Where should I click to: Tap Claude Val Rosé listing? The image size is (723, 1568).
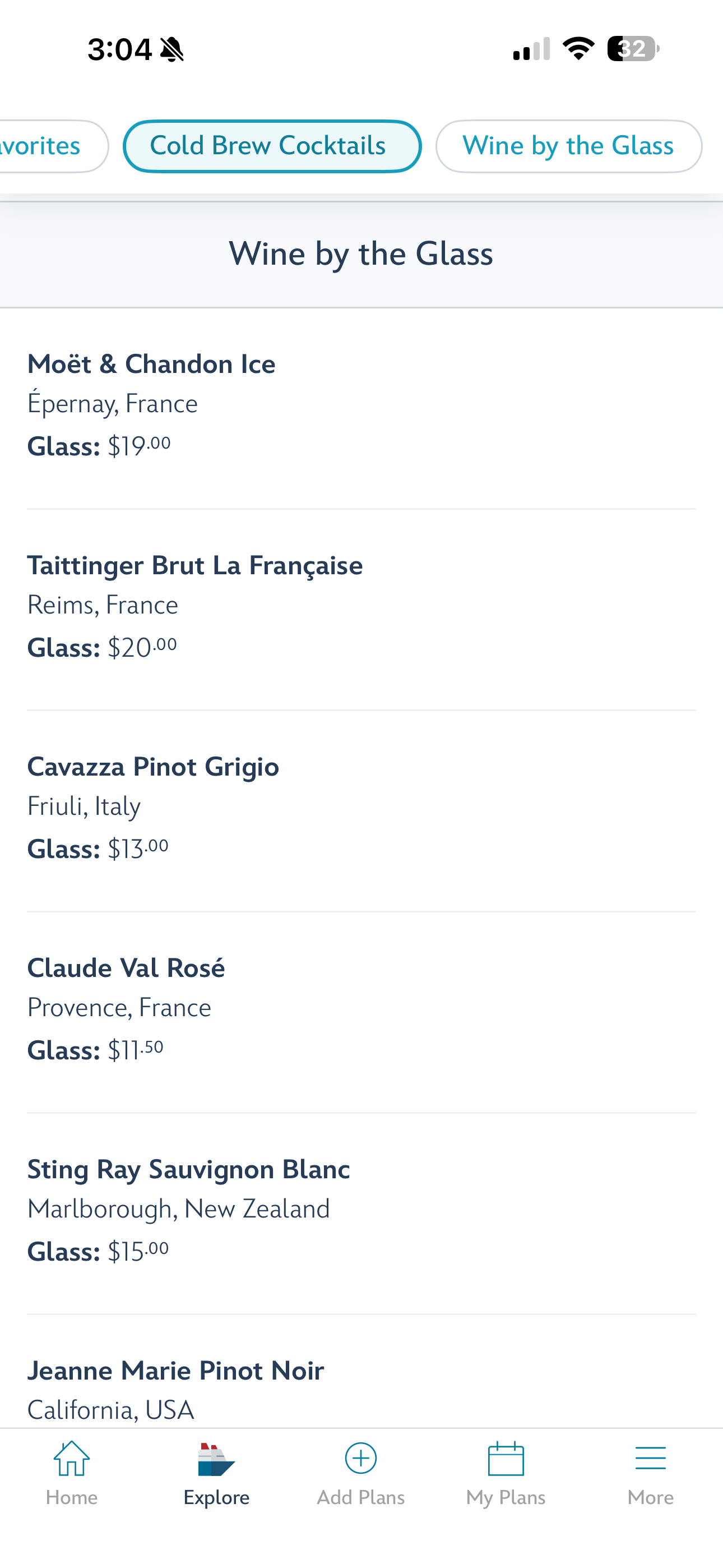coord(126,969)
